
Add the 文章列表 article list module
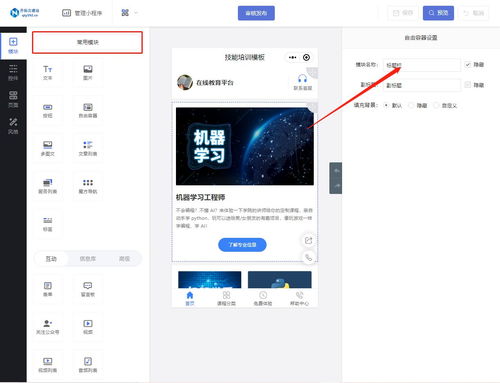[x=88, y=148]
